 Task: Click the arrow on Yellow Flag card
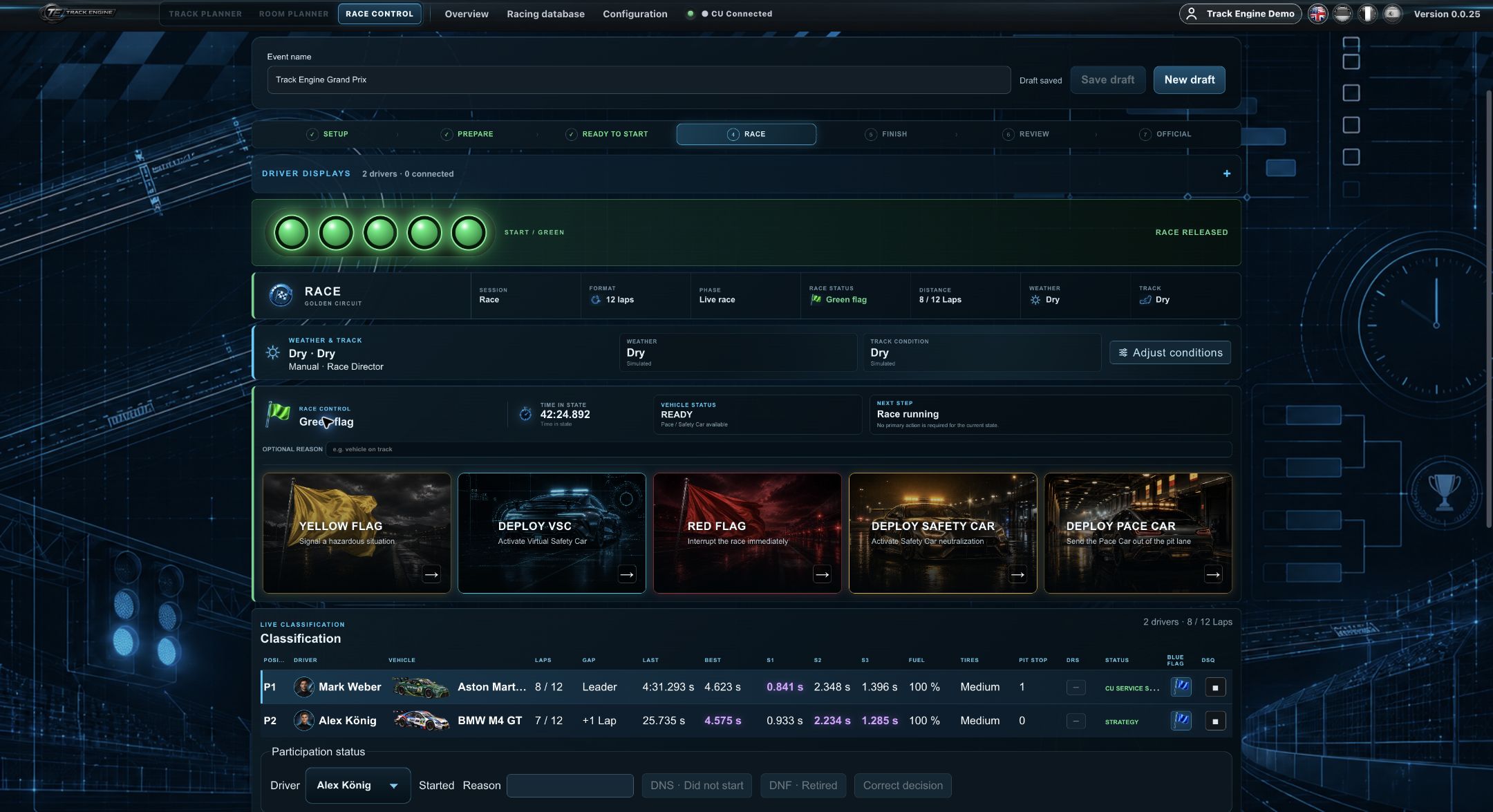[431, 574]
